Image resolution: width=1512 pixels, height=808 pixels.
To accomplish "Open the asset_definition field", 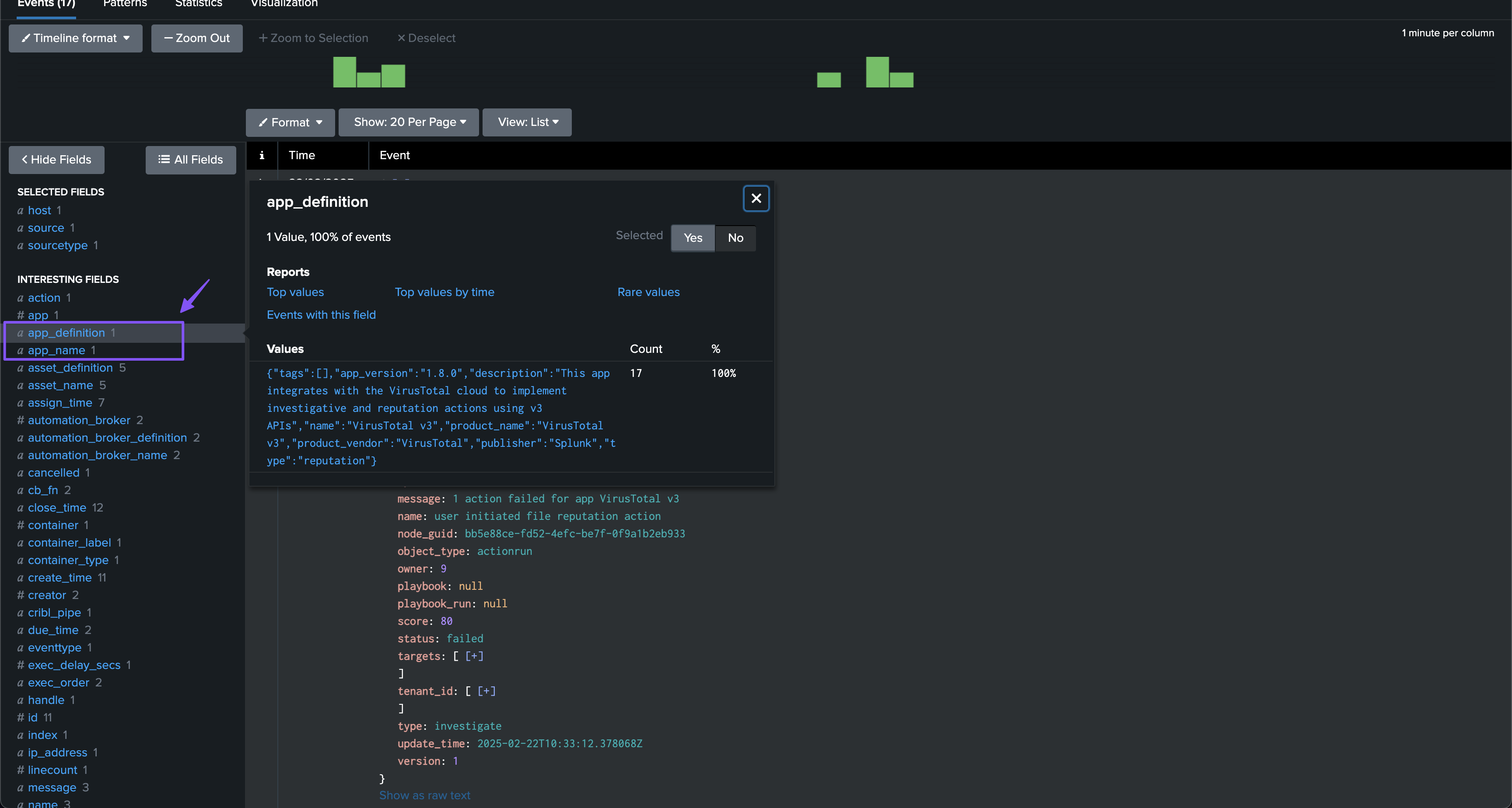I will pos(70,368).
